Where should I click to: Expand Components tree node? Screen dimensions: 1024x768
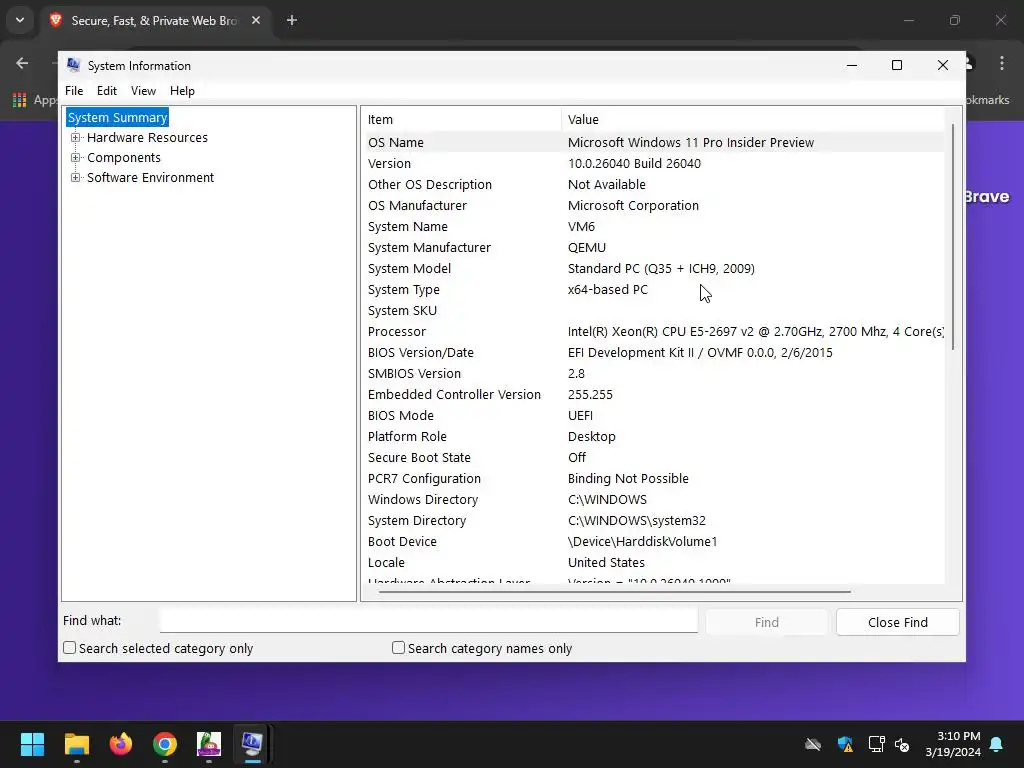tap(76, 157)
